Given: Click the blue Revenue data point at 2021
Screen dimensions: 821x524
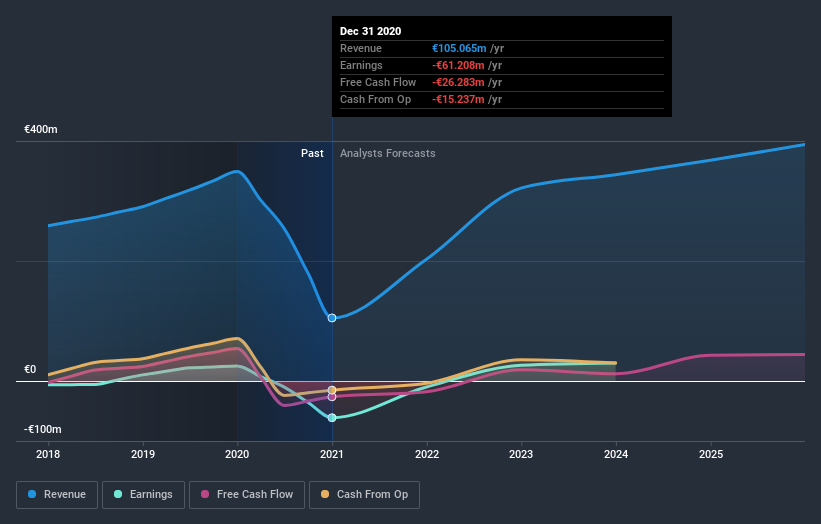Looking at the screenshot, I should pos(332,318).
